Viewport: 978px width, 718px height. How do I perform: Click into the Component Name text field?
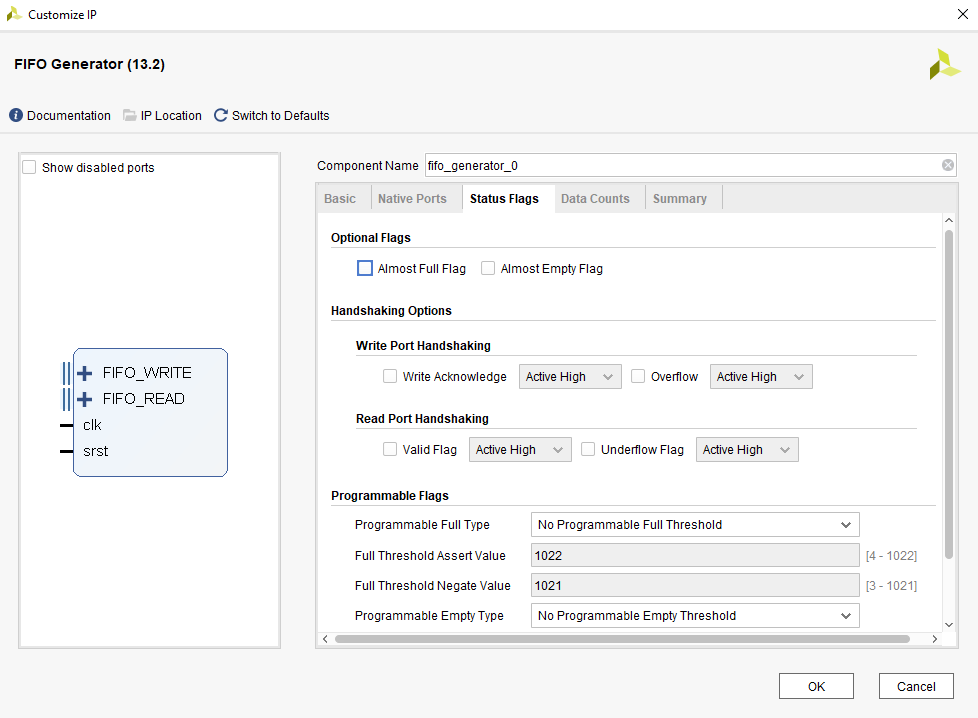coord(680,166)
